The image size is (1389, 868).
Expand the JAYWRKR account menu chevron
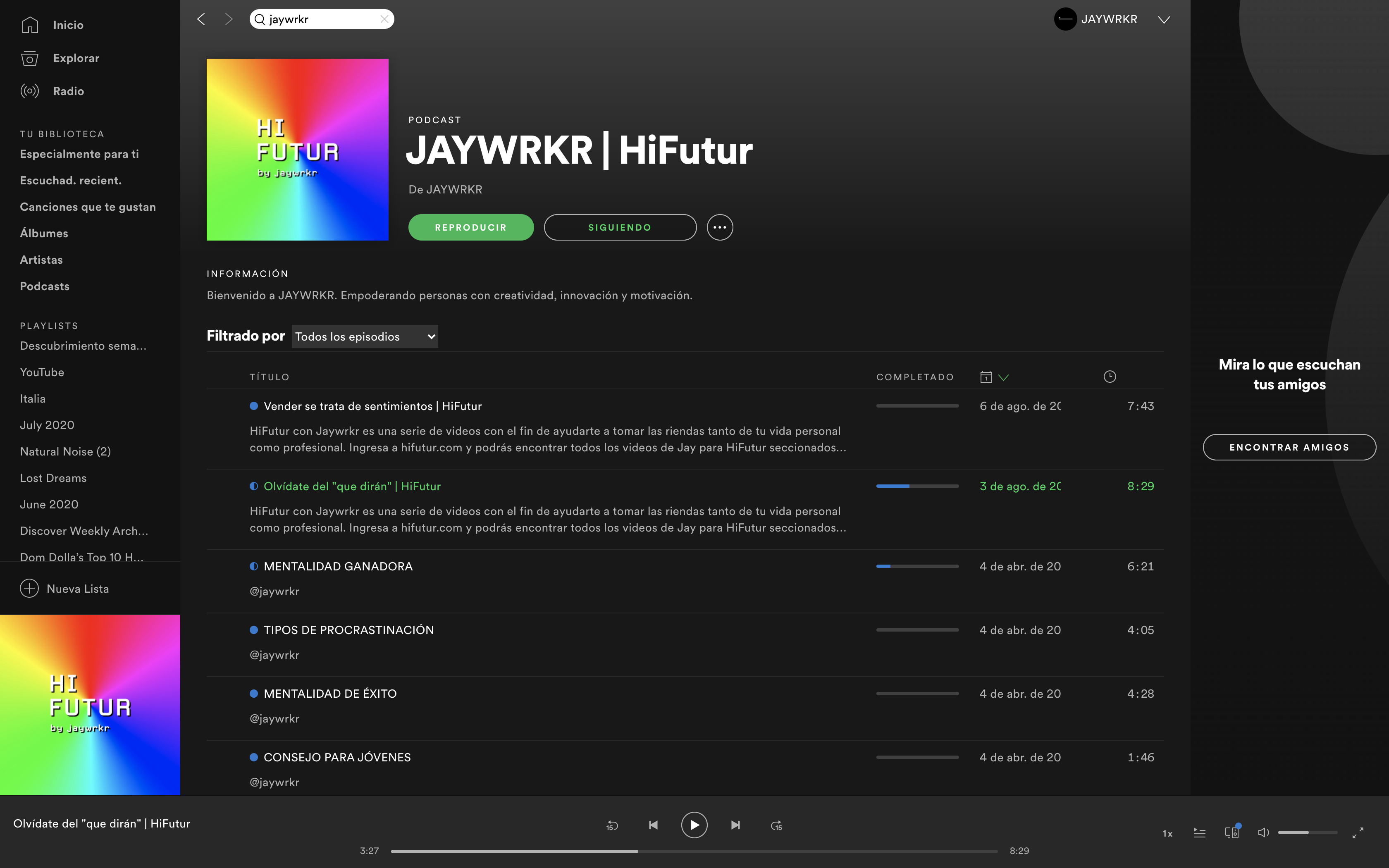pos(1164,19)
